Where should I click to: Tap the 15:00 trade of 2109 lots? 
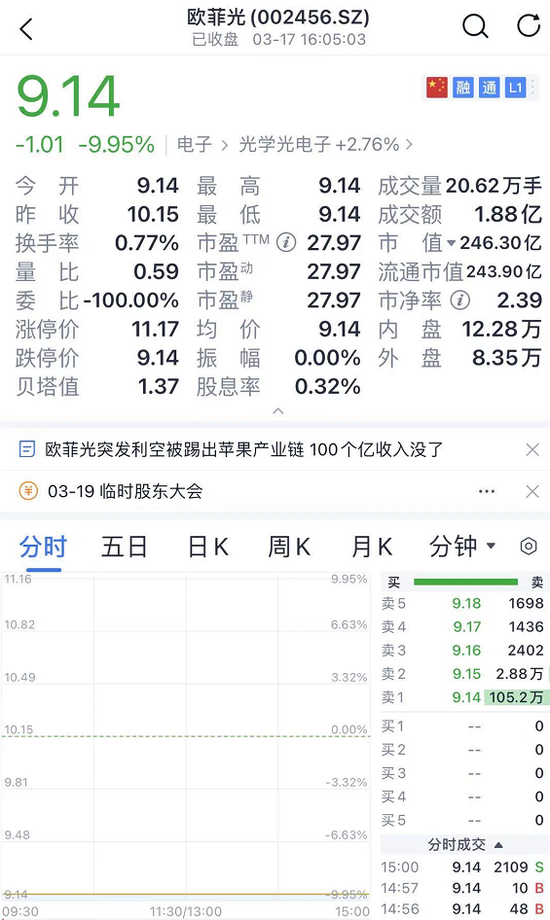(x=464, y=867)
